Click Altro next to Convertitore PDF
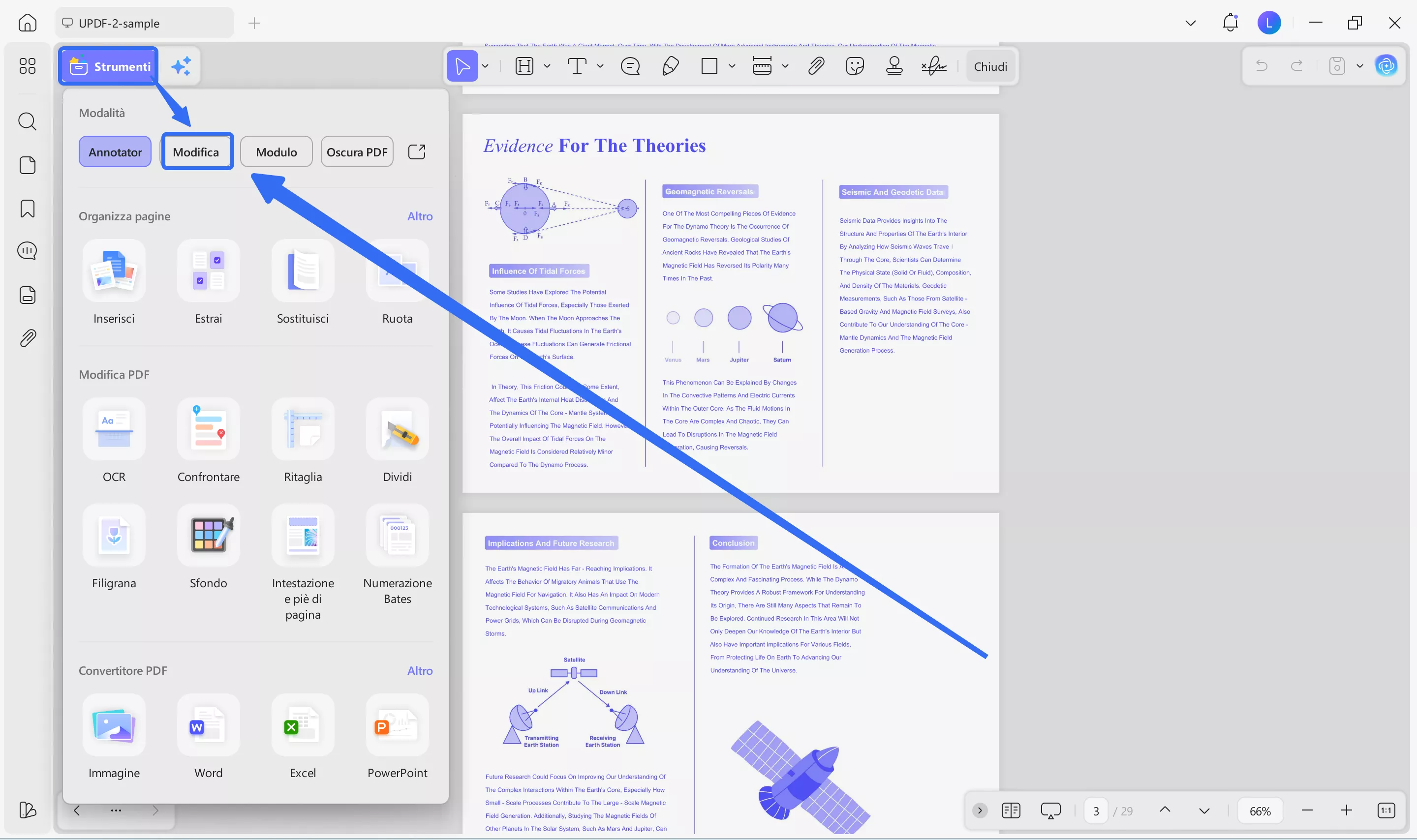1417x840 pixels. [420, 670]
